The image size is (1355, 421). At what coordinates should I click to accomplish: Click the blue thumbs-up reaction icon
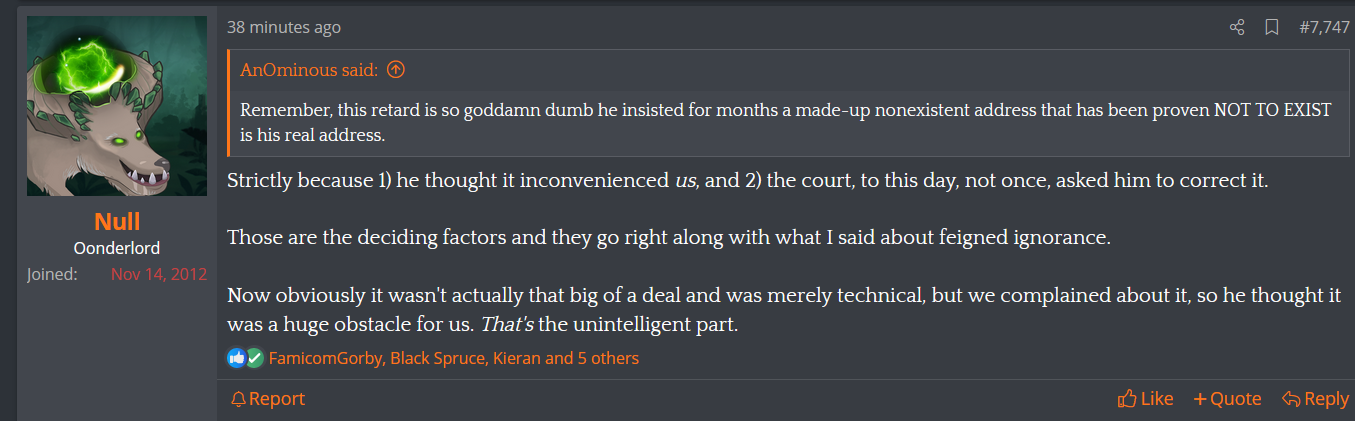click(x=236, y=357)
